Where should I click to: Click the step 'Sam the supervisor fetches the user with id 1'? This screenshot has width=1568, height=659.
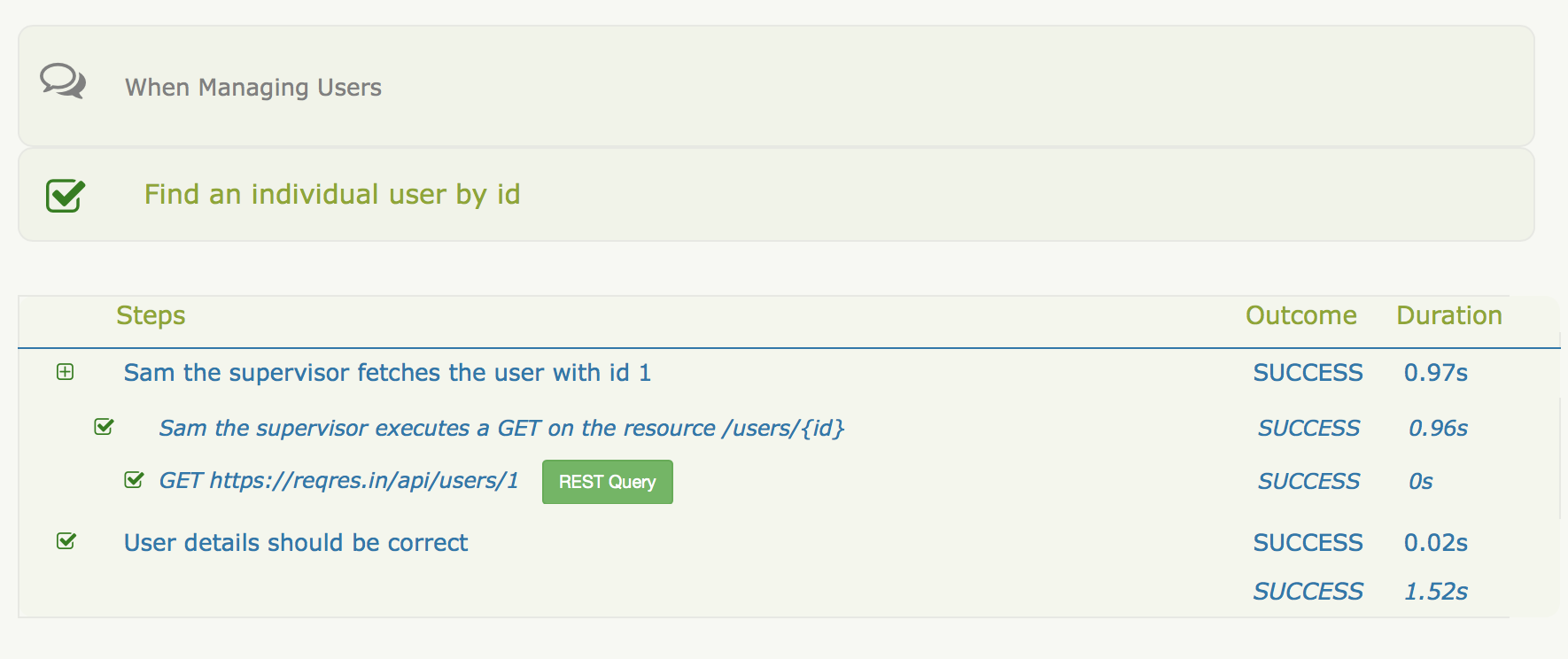387,373
